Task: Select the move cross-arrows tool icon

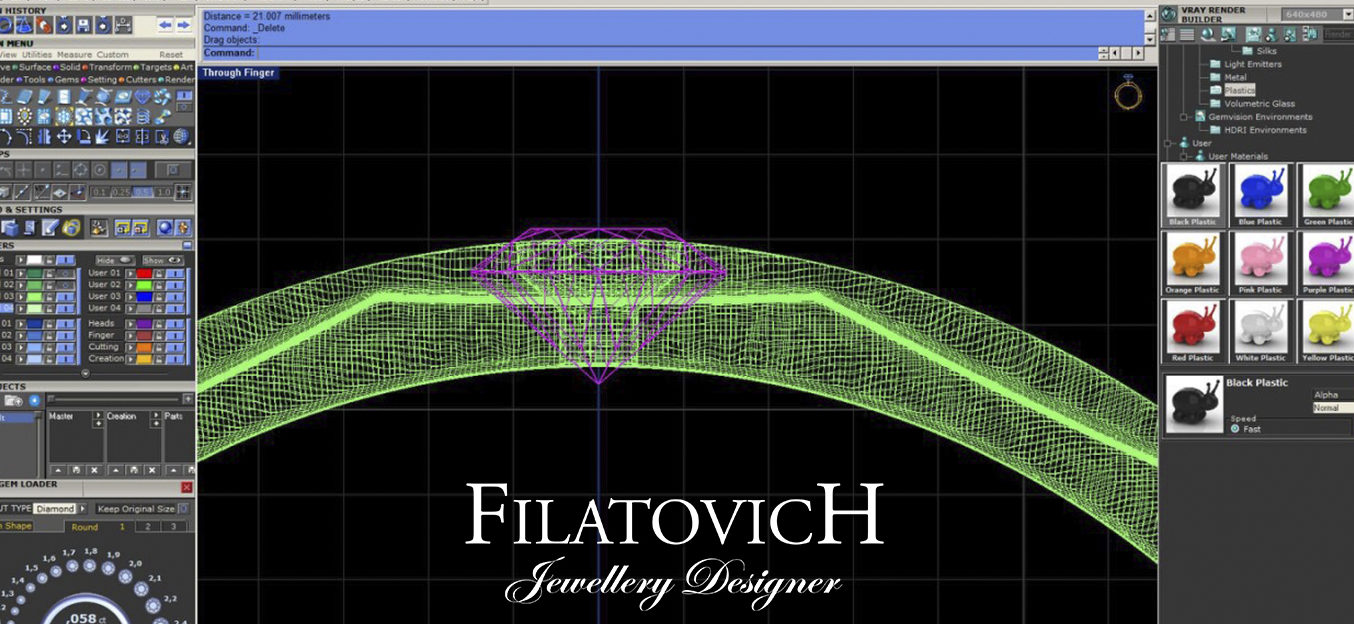Action: pos(64,136)
